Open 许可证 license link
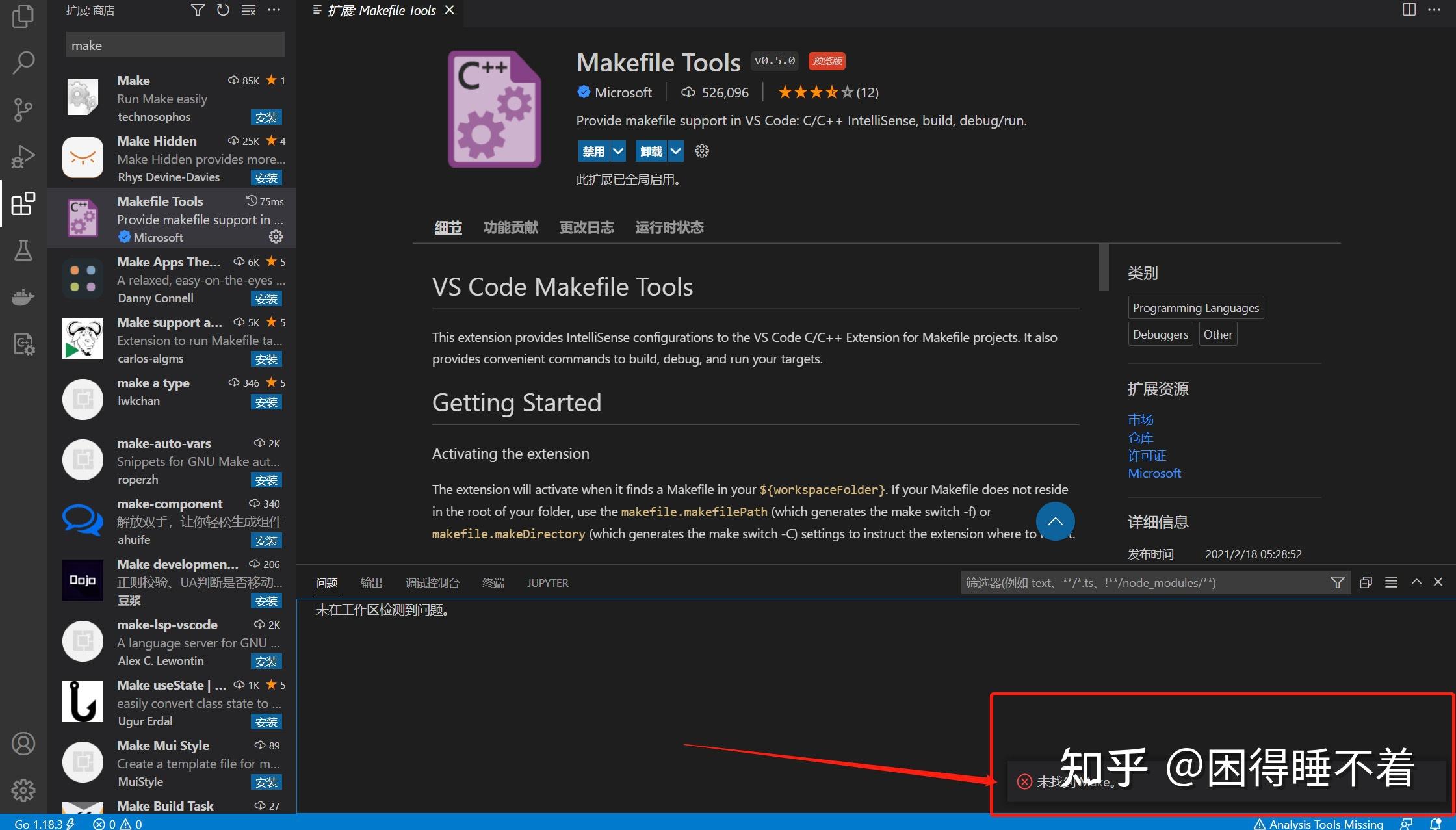This screenshot has width=1456, height=830. (1147, 456)
